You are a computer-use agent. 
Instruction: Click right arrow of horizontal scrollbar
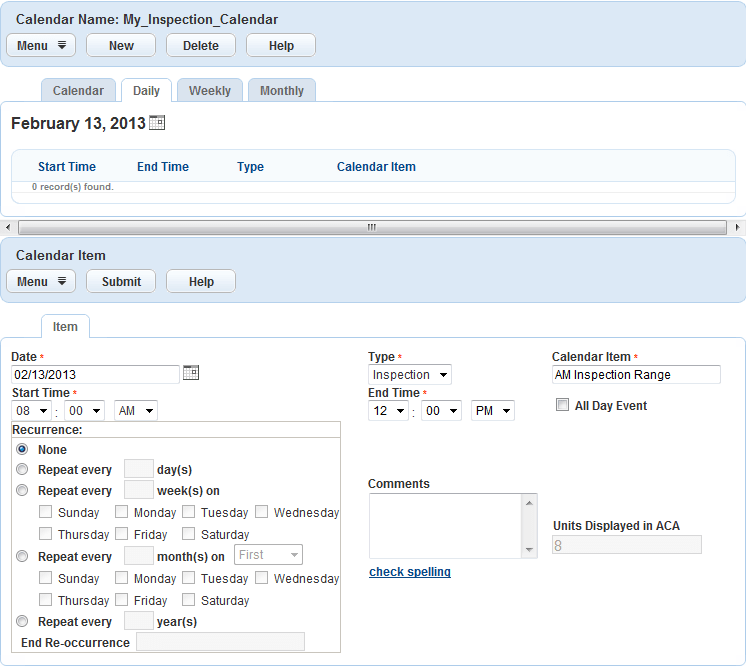pyautogui.click(x=738, y=228)
